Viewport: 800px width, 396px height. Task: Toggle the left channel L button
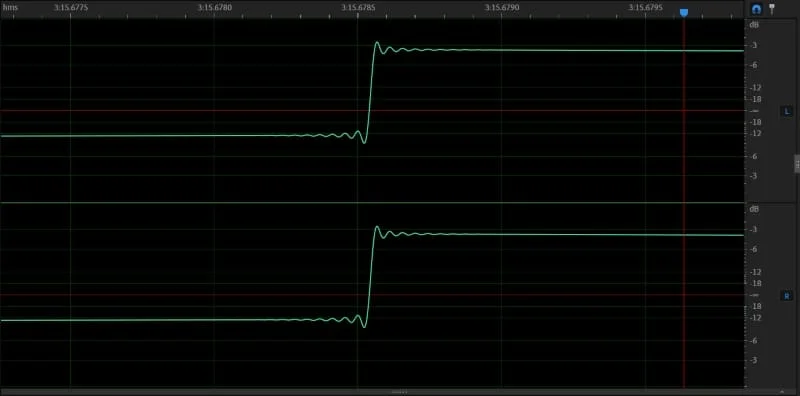point(787,111)
